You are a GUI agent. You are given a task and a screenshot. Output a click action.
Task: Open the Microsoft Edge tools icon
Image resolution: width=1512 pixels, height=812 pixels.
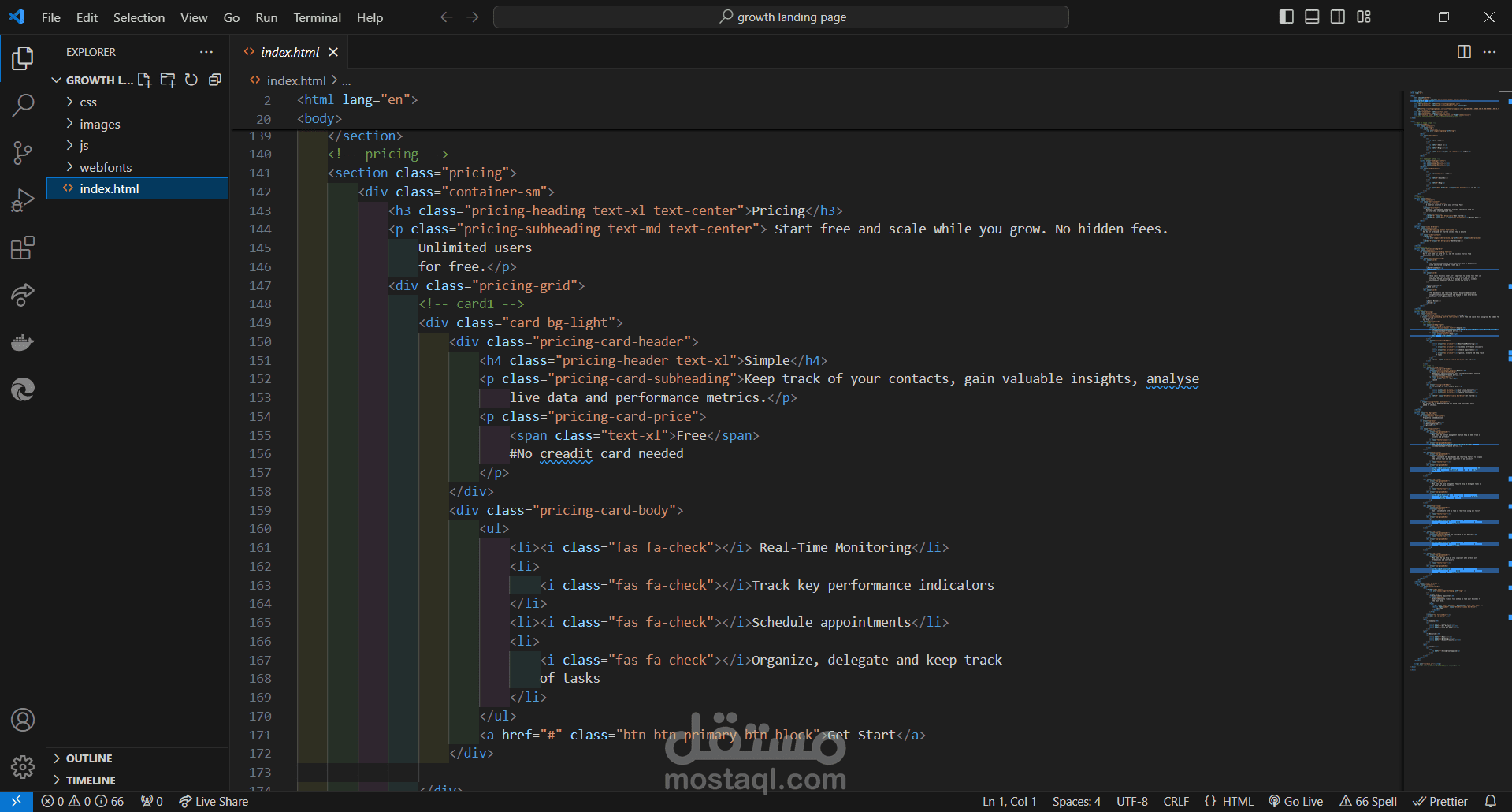click(23, 389)
